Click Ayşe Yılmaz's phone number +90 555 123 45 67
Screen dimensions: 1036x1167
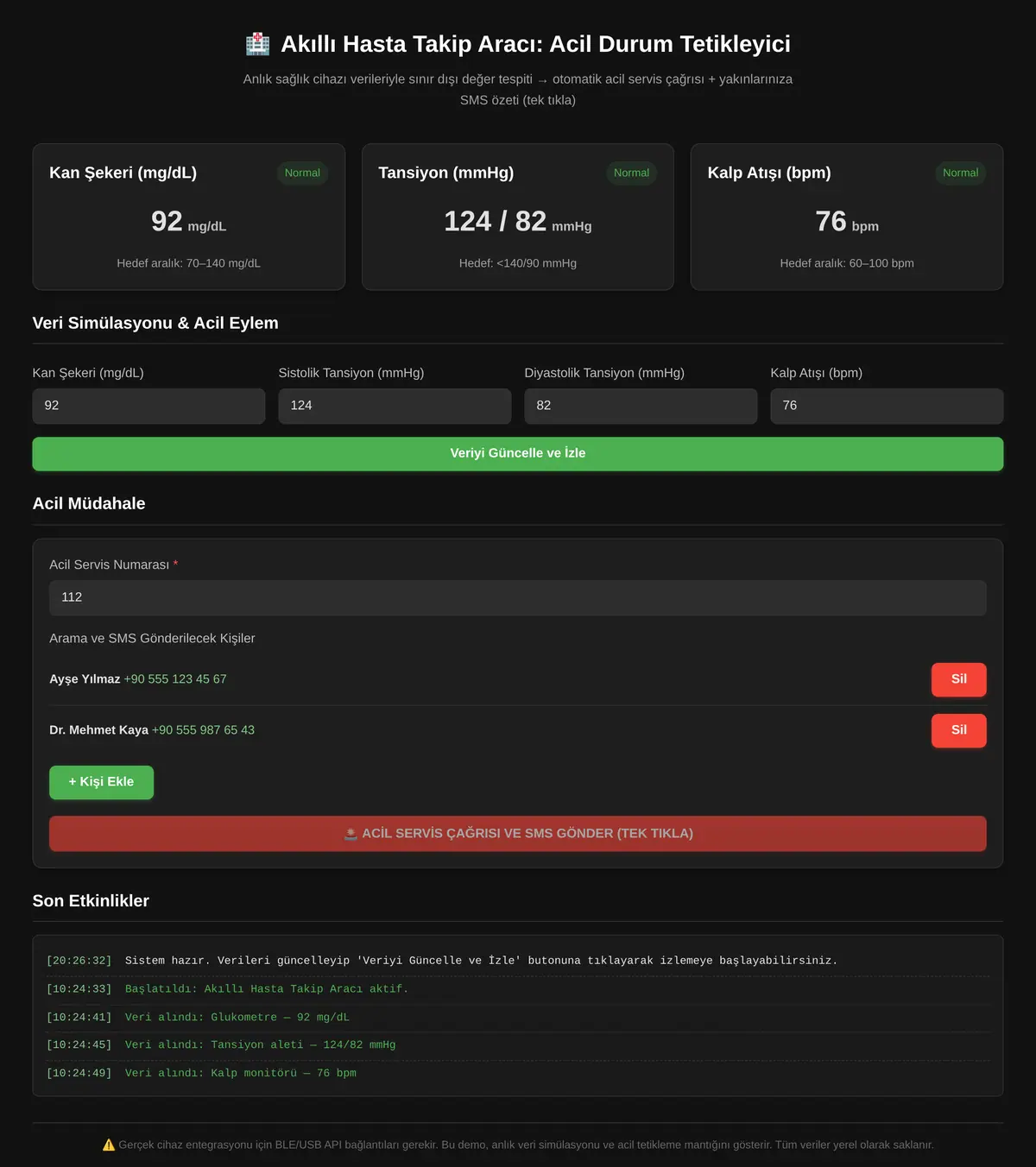coord(175,679)
